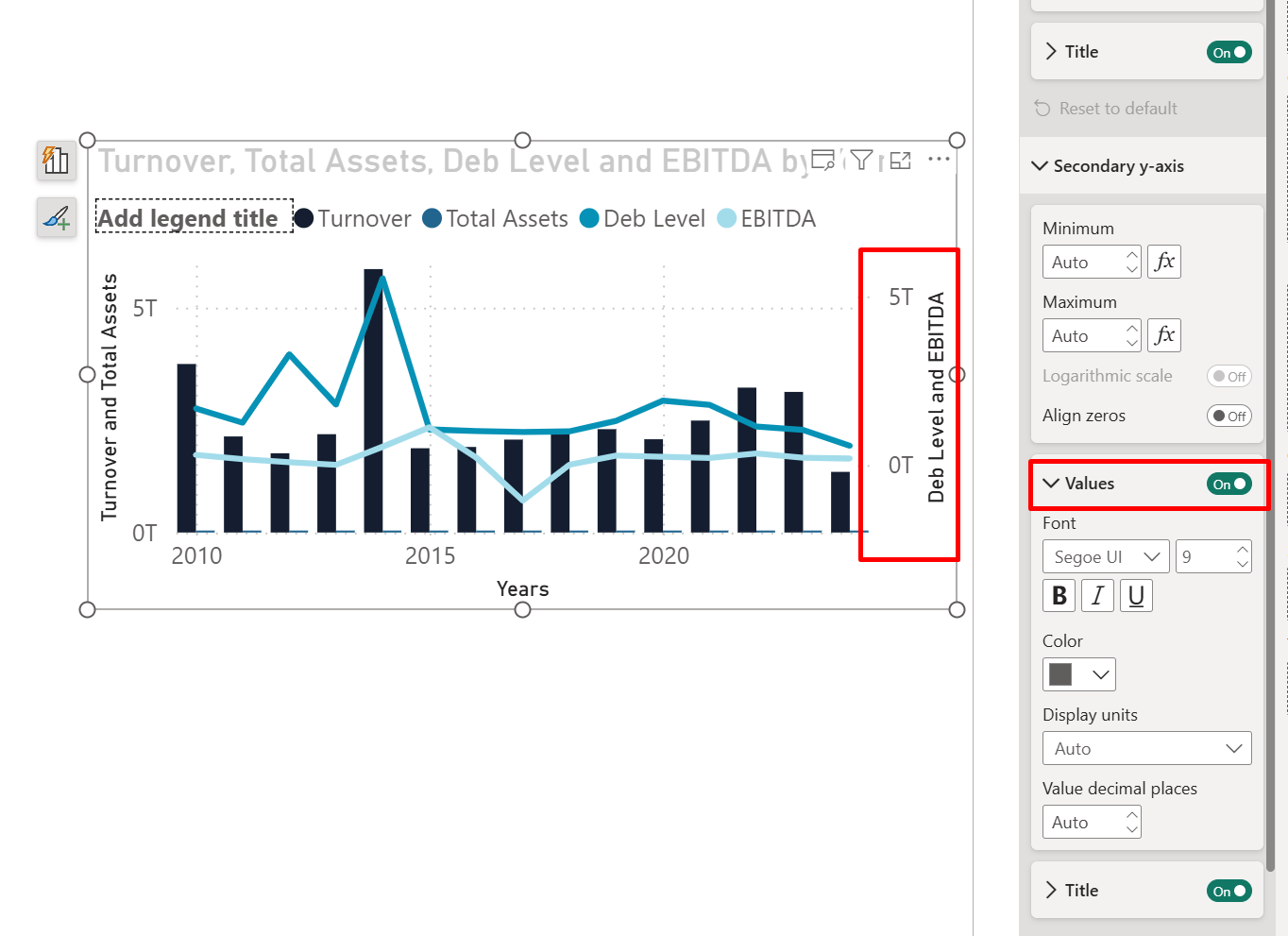
Task: Click the chart title text
Action: 452,162
